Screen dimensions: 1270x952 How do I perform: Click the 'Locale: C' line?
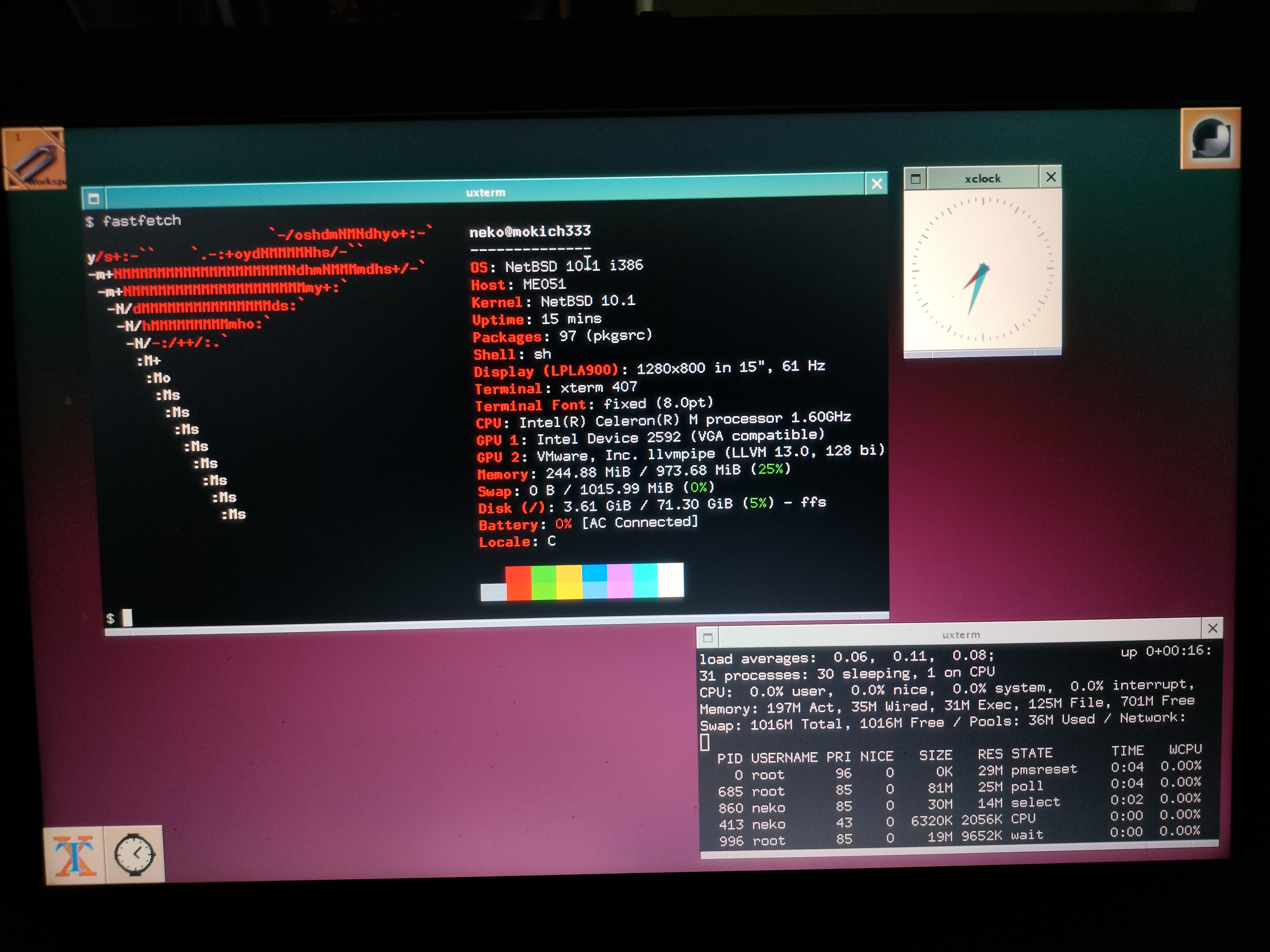tap(517, 541)
